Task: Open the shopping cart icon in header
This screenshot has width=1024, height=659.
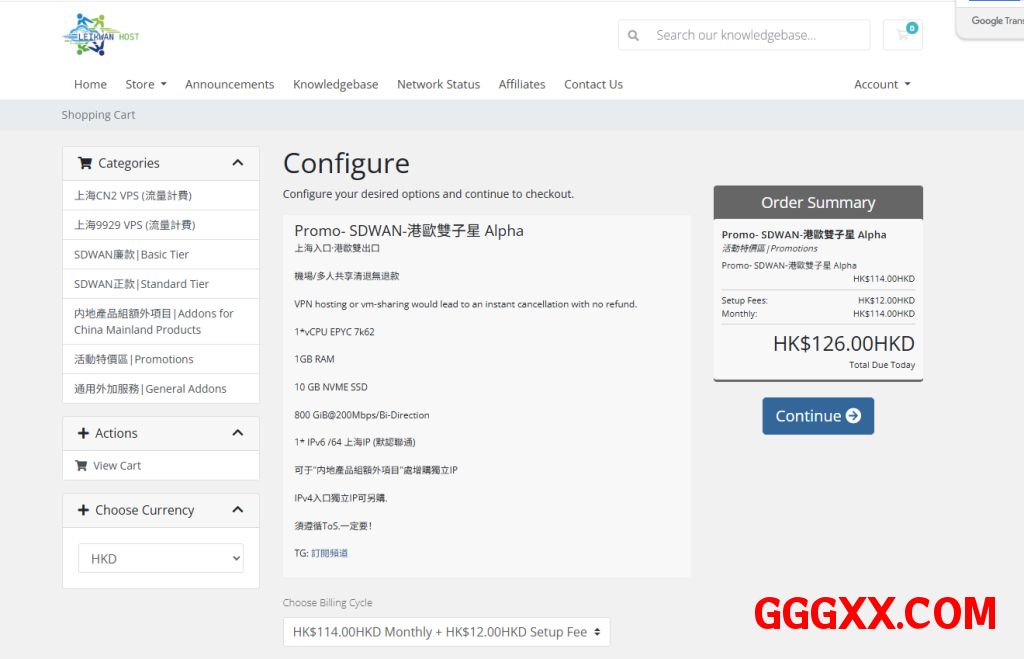Action: [x=903, y=35]
